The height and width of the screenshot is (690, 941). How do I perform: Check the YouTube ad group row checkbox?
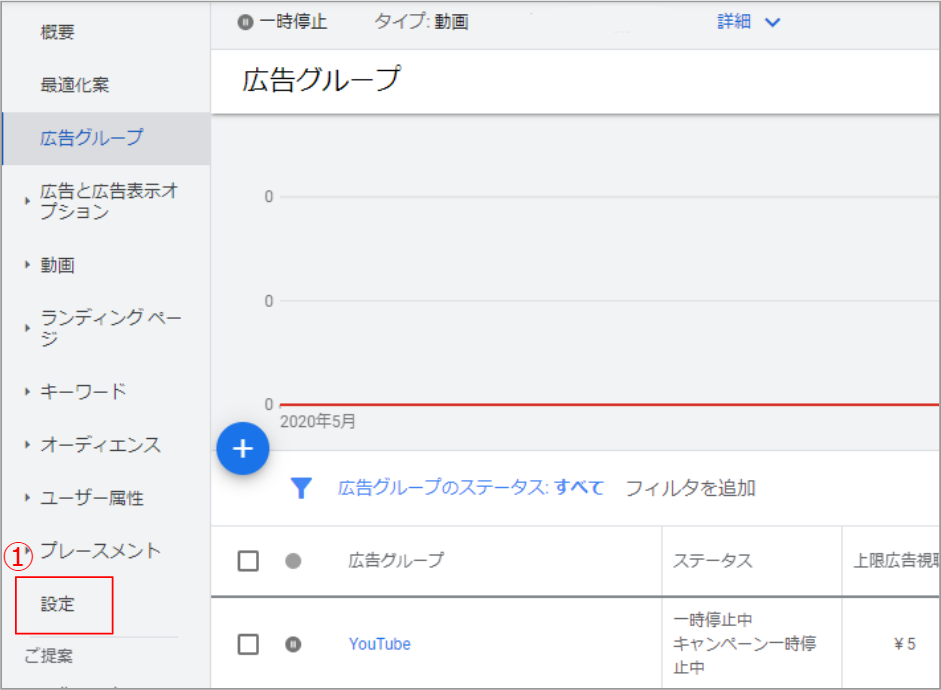point(248,644)
